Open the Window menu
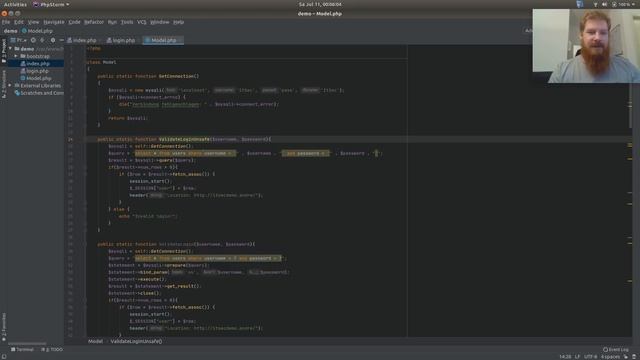This screenshot has height=360, width=640. click(x=160, y=22)
